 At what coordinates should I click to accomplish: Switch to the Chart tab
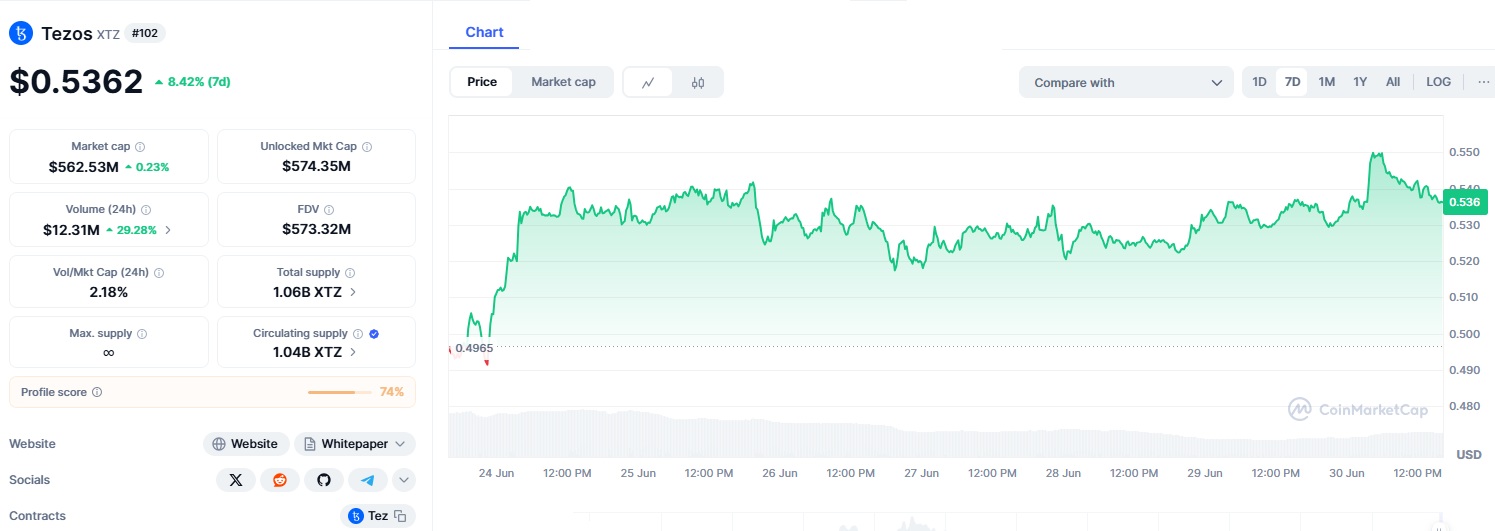point(484,32)
